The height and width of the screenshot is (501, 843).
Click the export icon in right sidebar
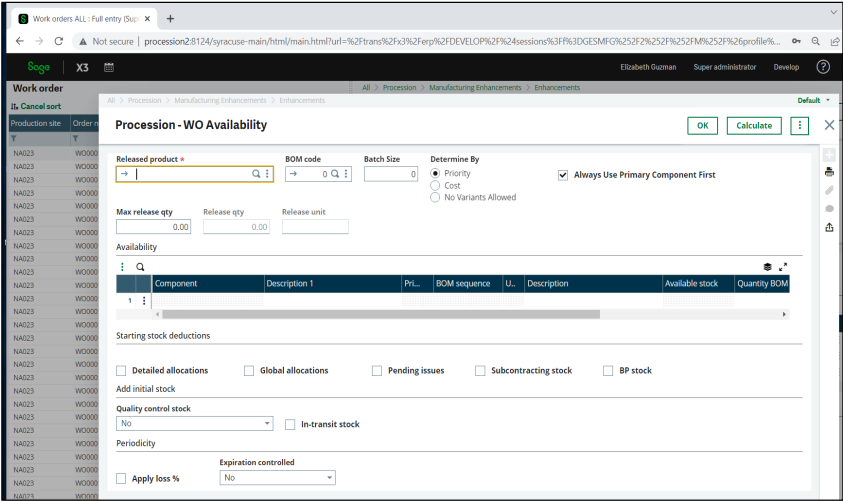829,227
